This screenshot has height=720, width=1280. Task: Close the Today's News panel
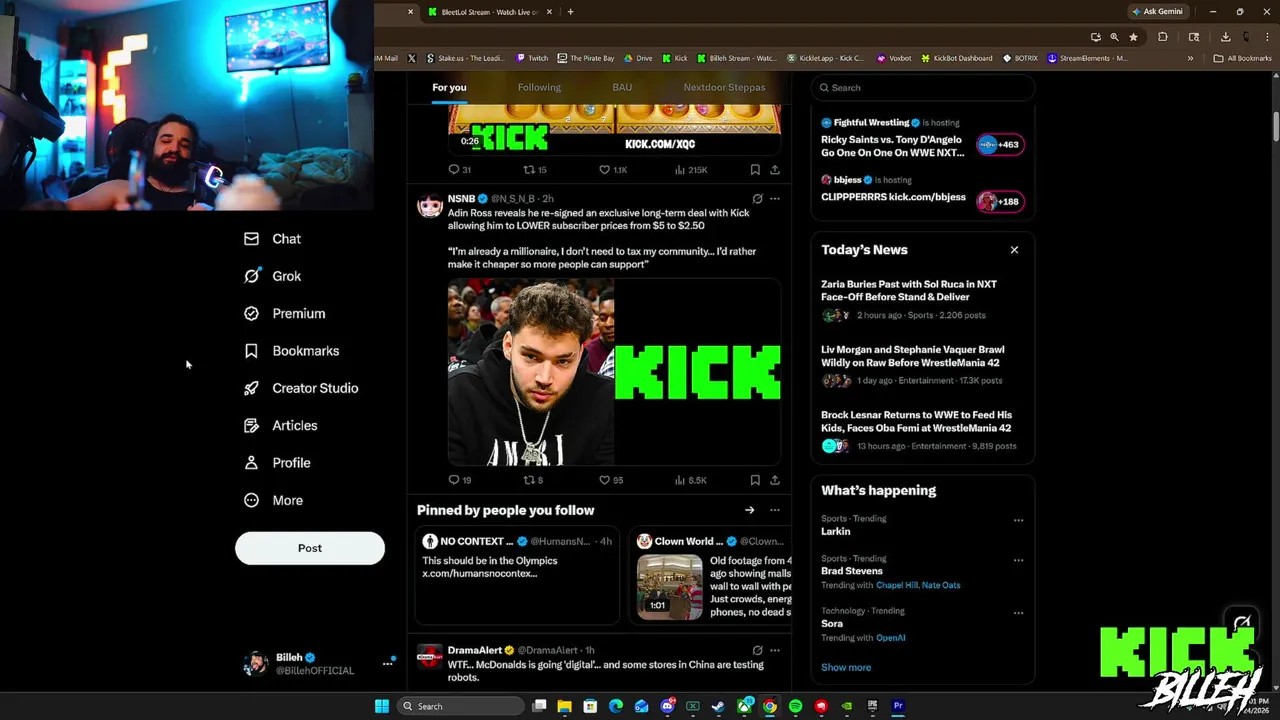click(x=1014, y=250)
